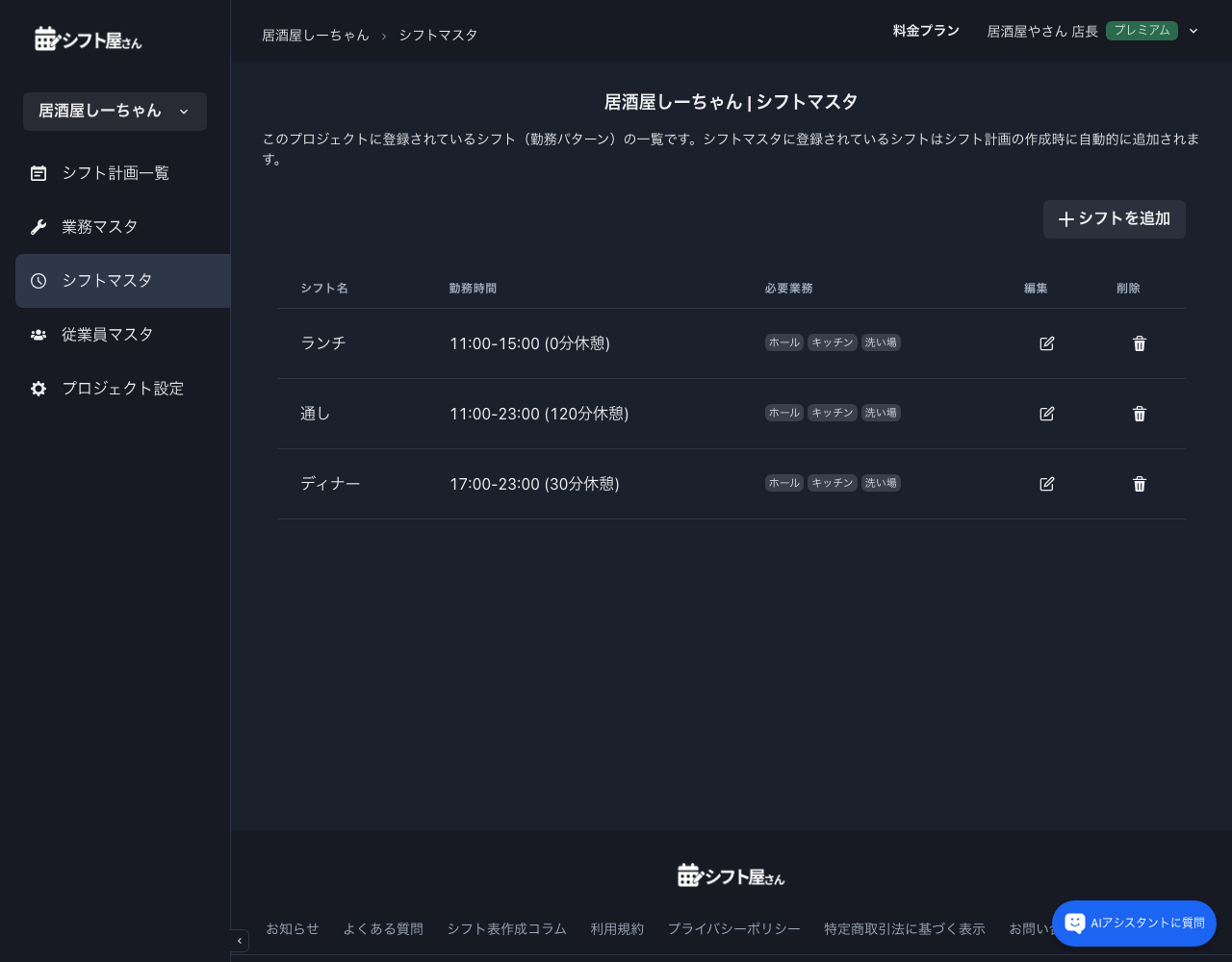Collapse the sidebar using the chevron
The width and height of the screenshot is (1232, 962).
[240, 940]
